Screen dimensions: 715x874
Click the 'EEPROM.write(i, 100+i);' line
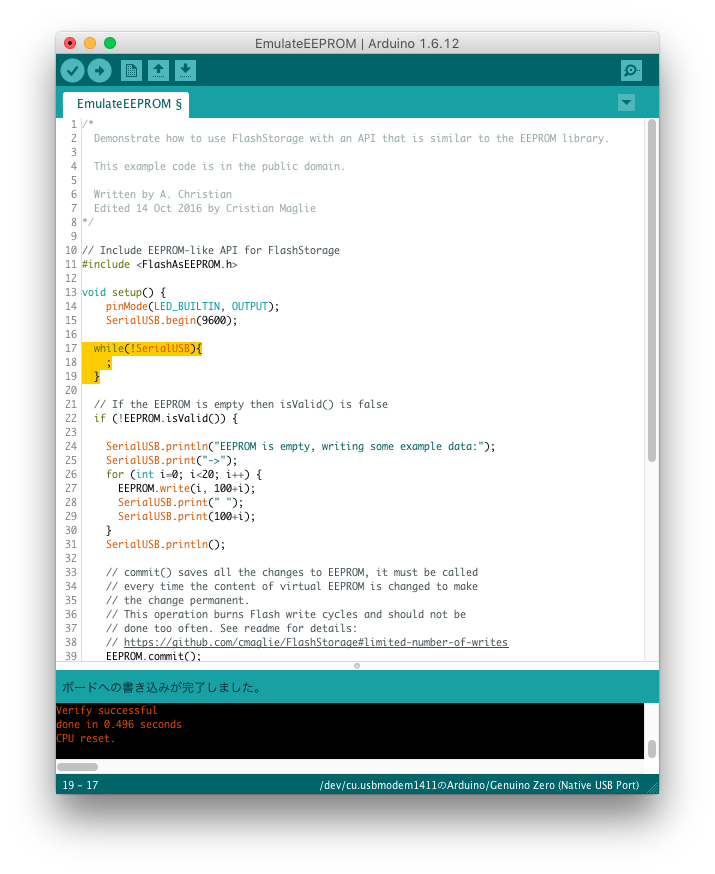point(187,488)
